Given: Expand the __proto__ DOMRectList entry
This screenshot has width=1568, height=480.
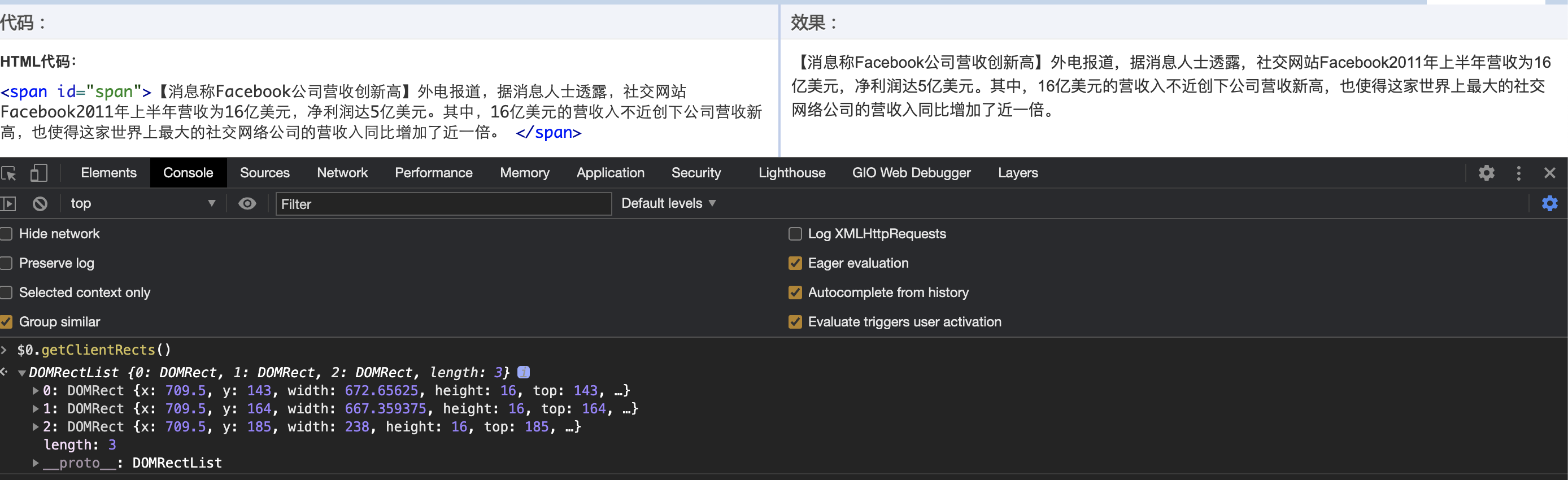Looking at the screenshot, I should coord(36,463).
